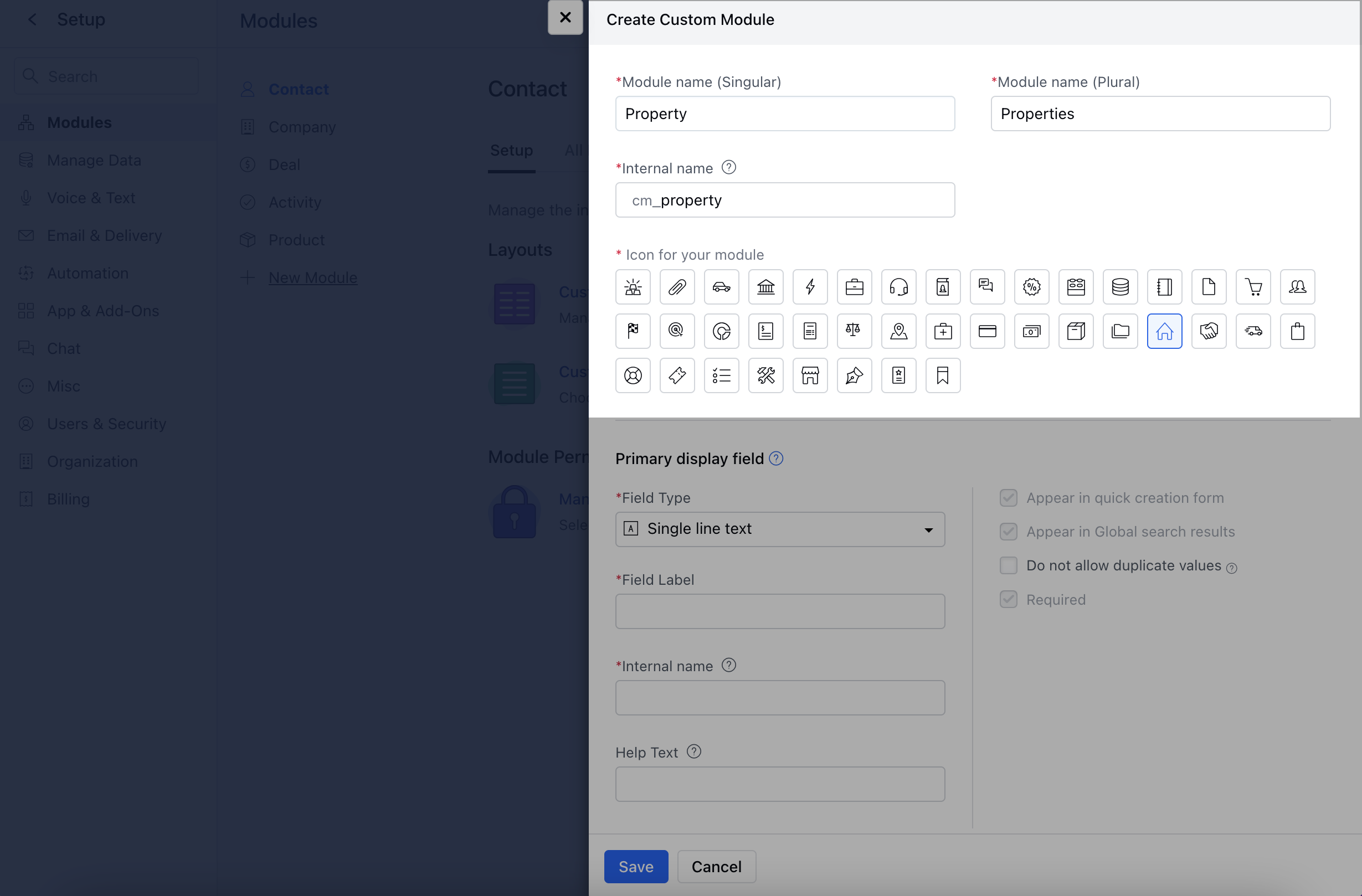Image resolution: width=1362 pixels, height=896 pixels.
Task: Choose the map location pin module icon
Action: coord(898,331)
